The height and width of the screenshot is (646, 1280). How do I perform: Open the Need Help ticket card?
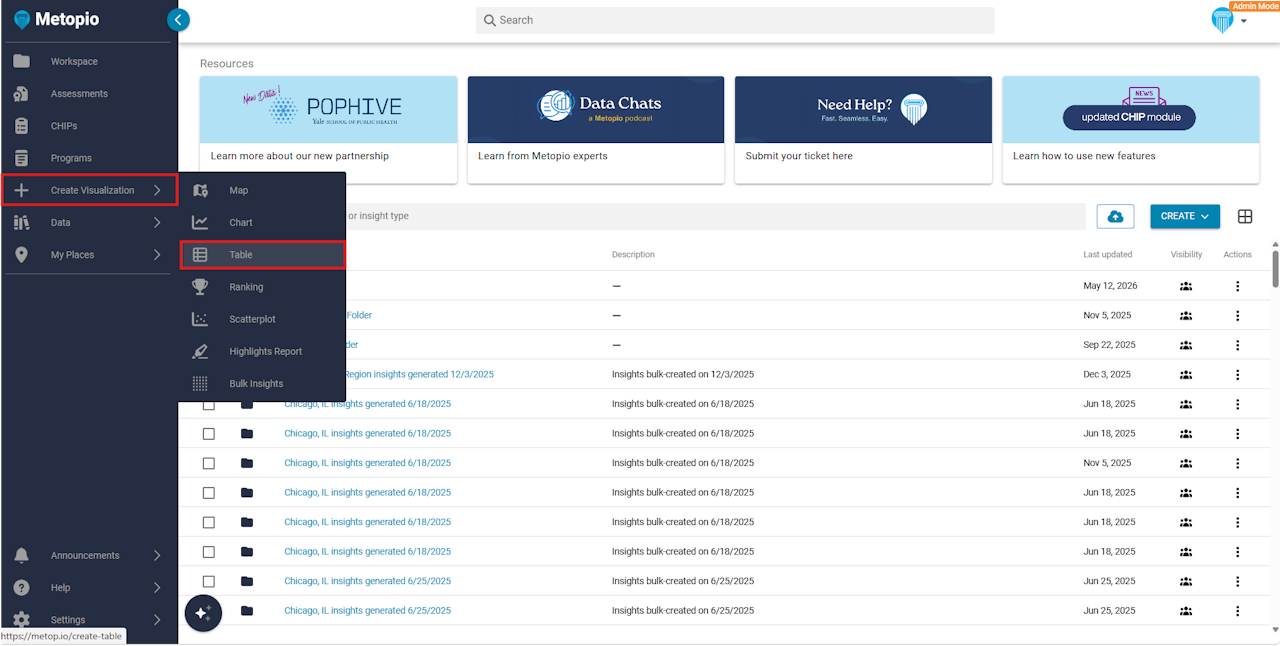[x=863, y=130]
